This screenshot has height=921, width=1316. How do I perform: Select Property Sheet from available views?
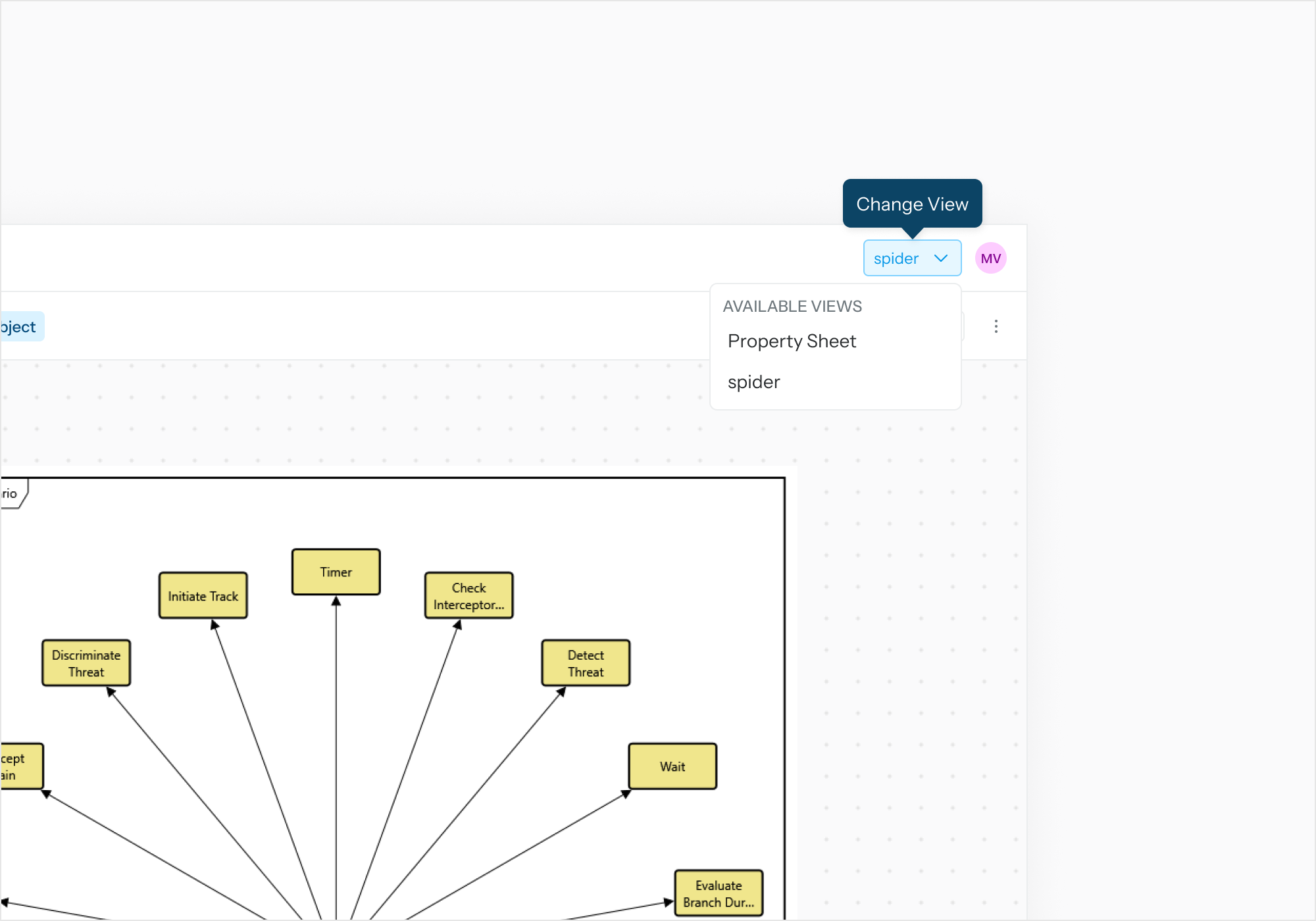[792, 341]
